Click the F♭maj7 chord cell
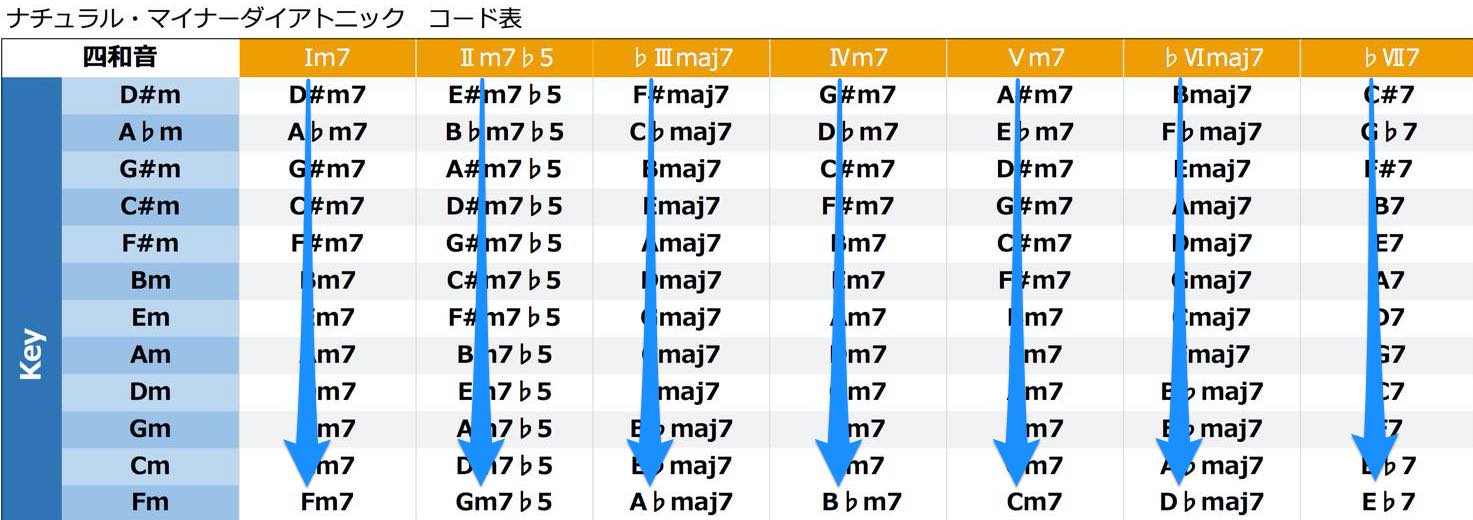The width and height of the screenshot is (1473, 520). 1212,132
